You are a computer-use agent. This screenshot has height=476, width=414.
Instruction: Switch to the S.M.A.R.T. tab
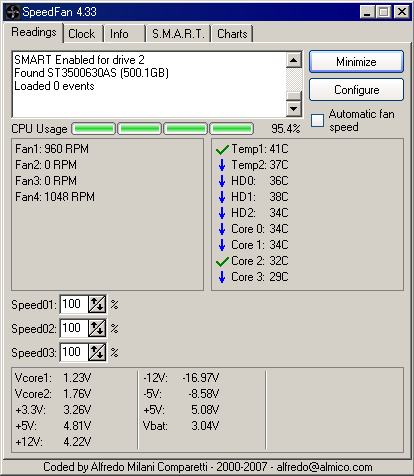click(178, 34)
